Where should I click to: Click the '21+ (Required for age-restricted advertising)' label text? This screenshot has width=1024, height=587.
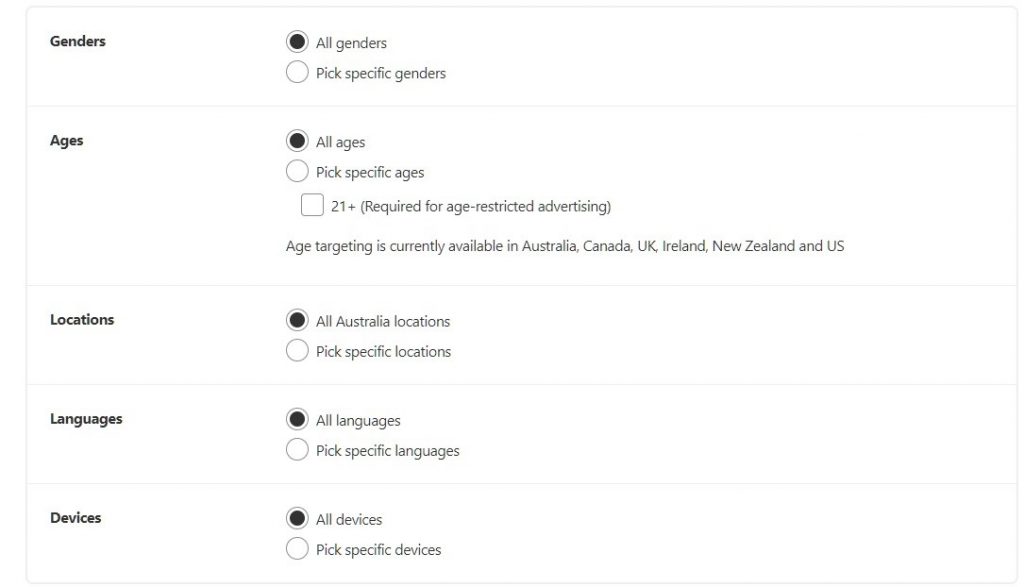(470, 207)
